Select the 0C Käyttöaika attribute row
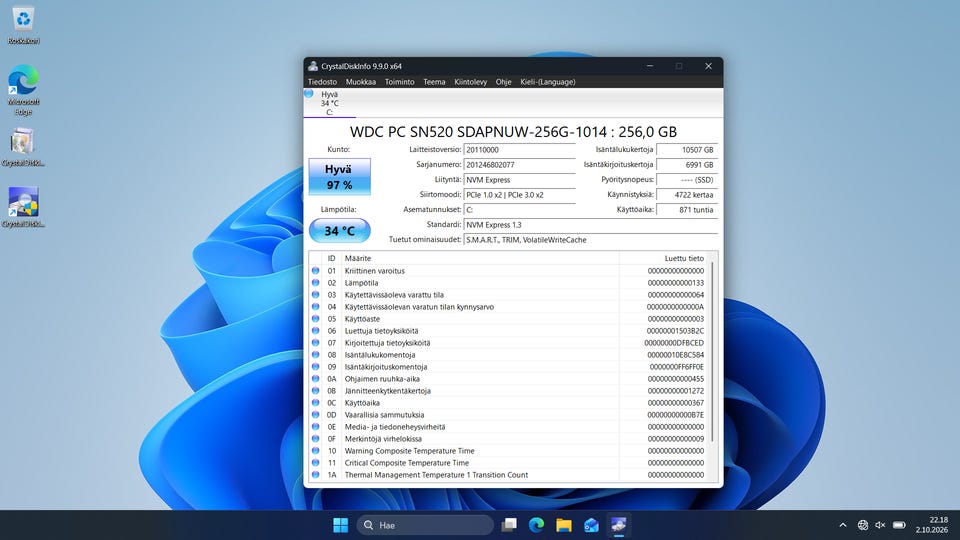Viewport: 960px width, 540px height. (x=509, y=403)
